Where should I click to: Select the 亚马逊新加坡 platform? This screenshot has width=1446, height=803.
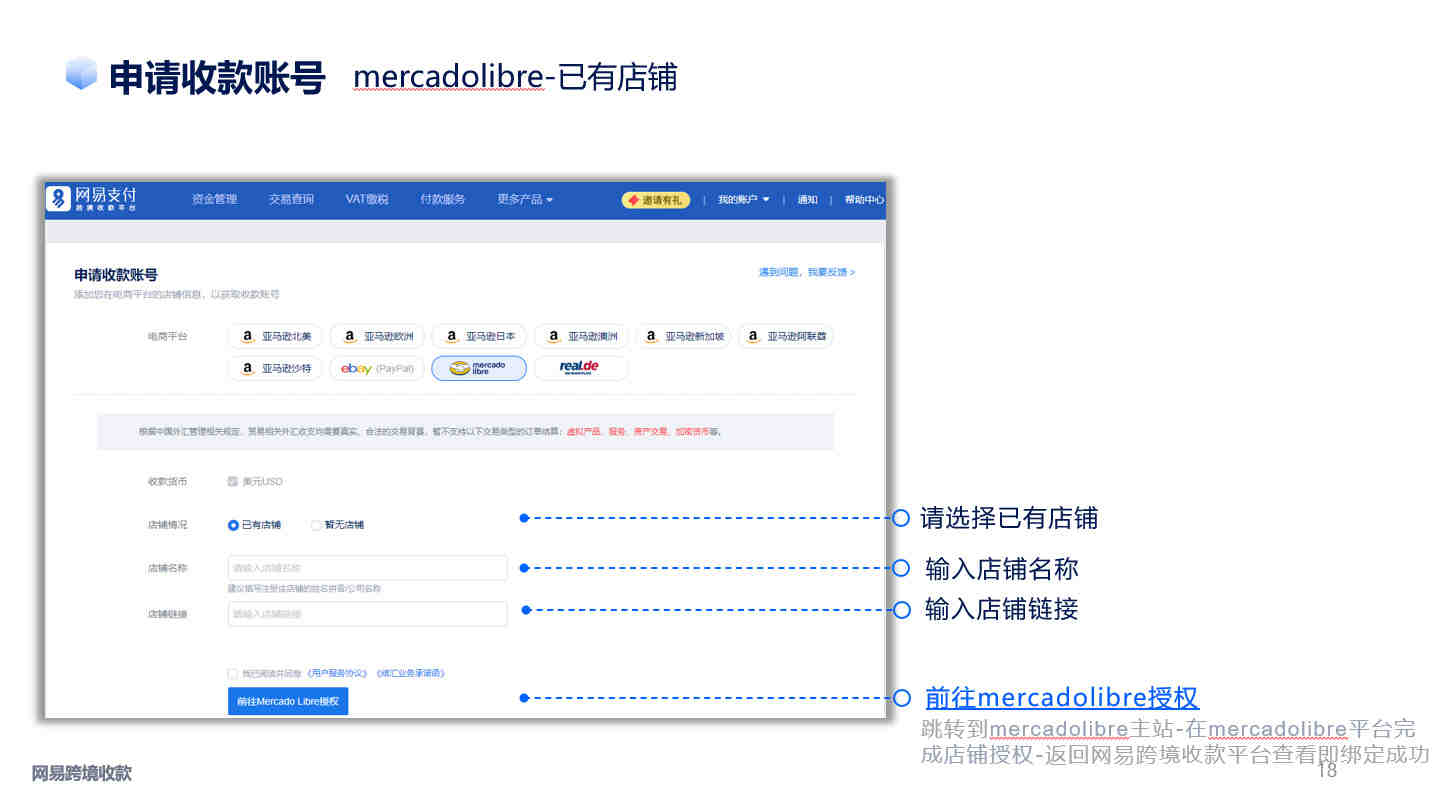tap(684, 337)
